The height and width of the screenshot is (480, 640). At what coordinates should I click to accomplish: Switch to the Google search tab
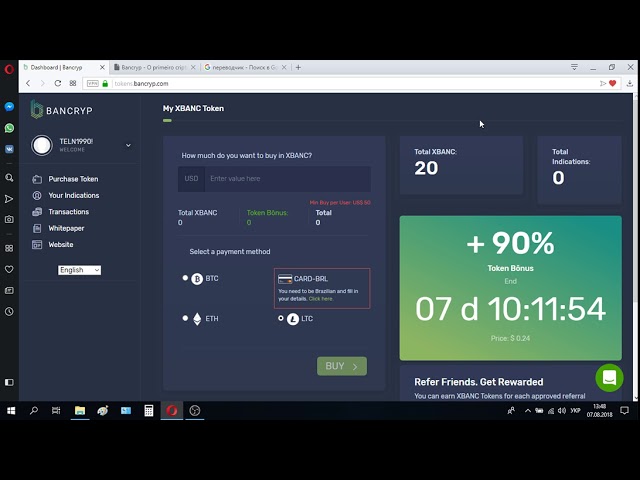245,67
